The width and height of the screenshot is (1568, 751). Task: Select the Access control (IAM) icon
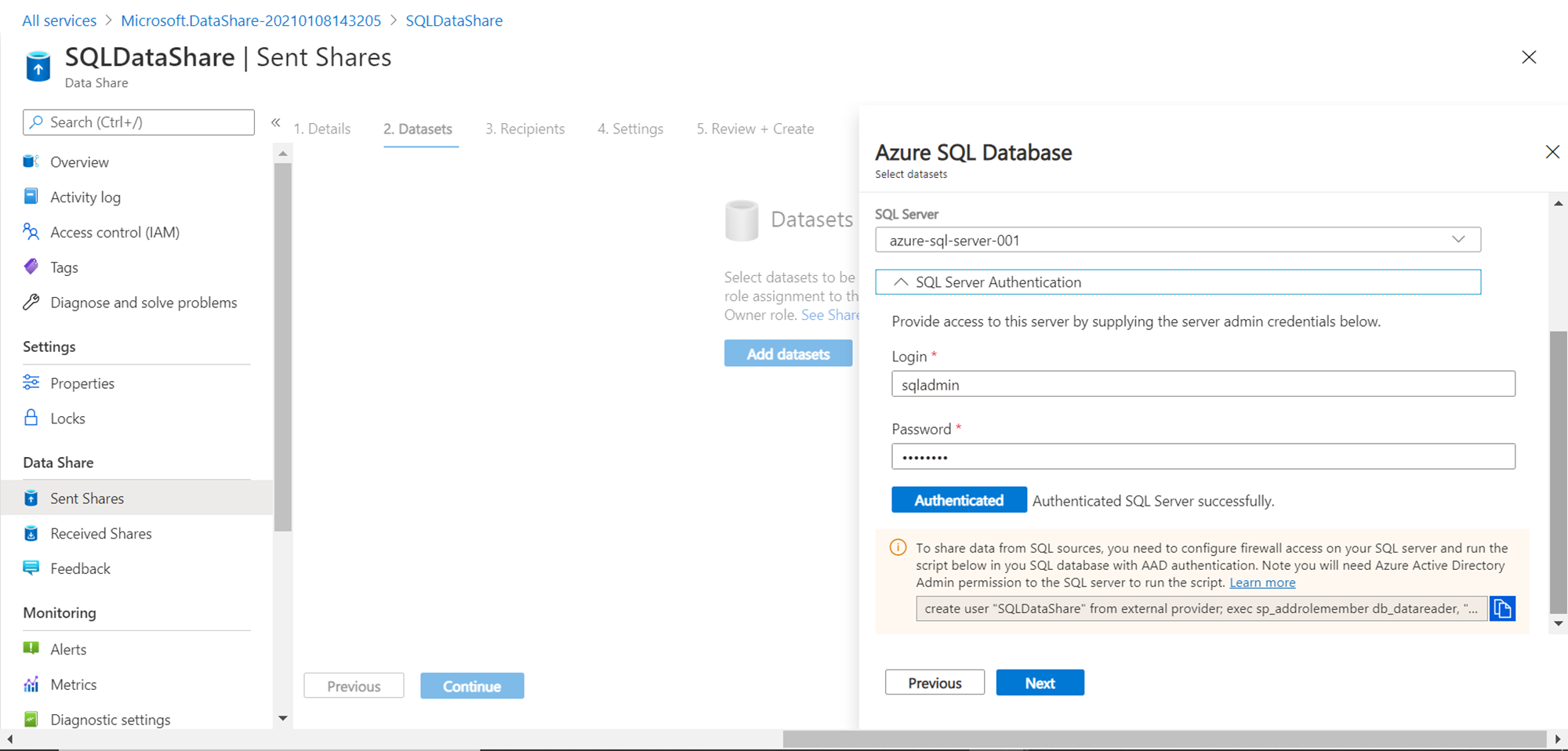point(31,232)
